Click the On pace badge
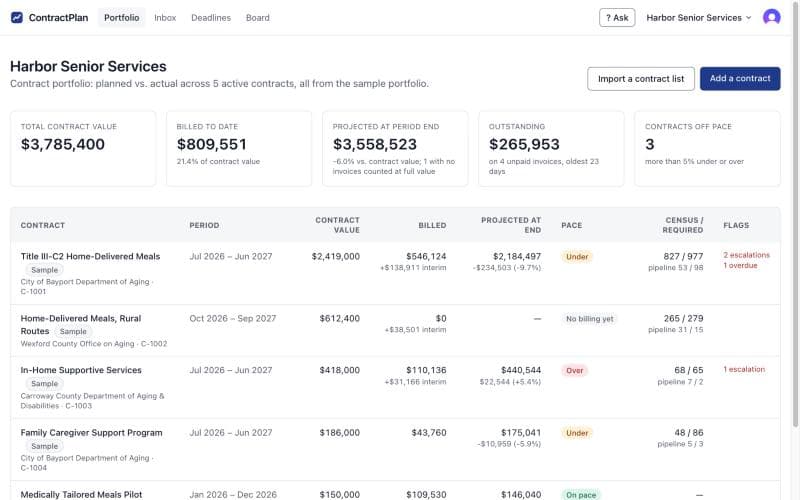The image size is (800, 500). 581,495
